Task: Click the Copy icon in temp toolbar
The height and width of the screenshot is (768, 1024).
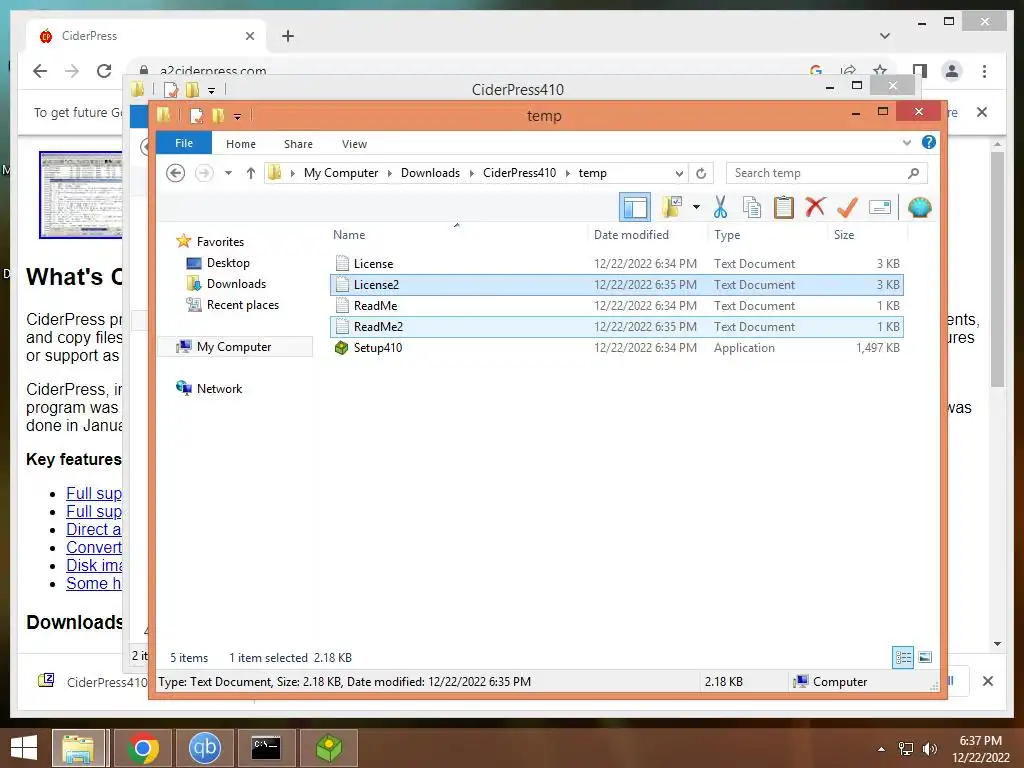Action: click(x=752, y=208)
